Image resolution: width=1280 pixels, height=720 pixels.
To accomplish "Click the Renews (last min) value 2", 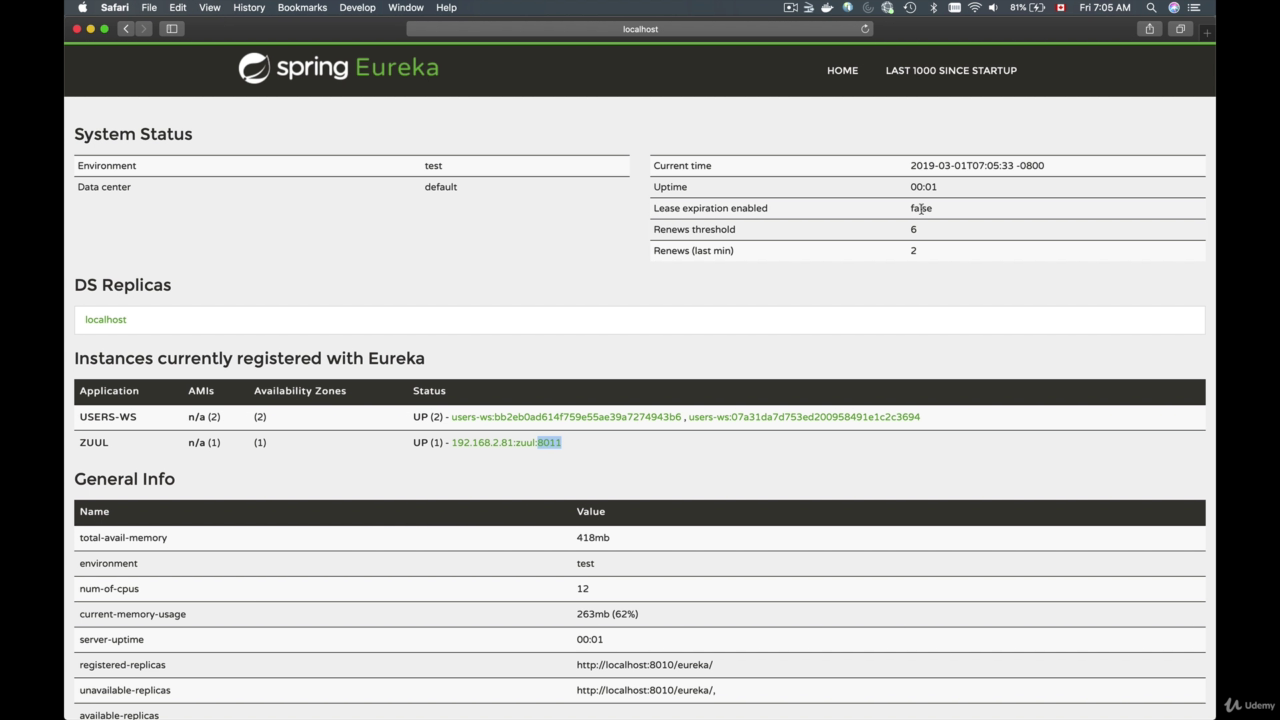I will [x=913, y=250].
